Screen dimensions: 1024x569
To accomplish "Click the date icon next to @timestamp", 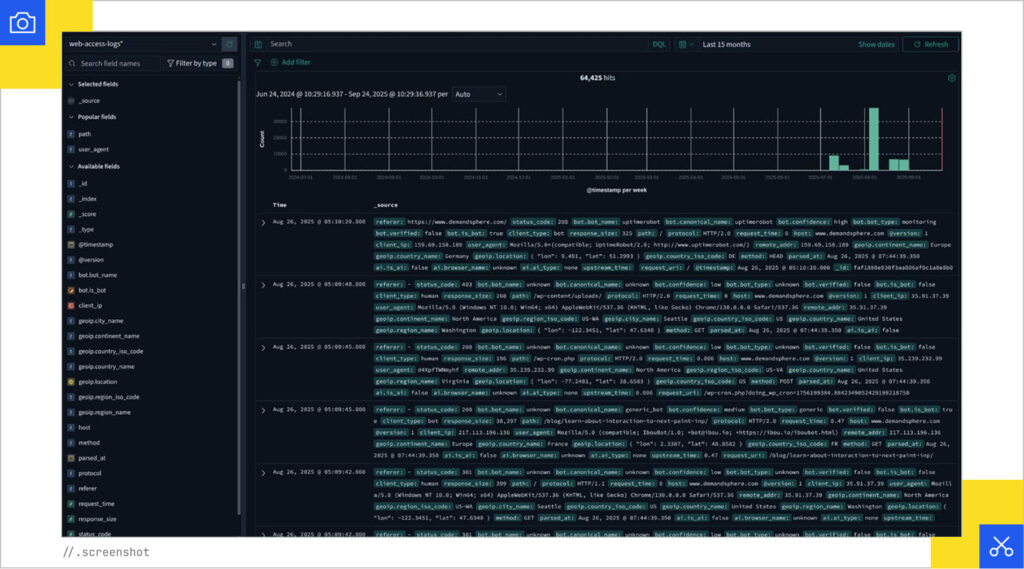I will [x=71, y=245].
